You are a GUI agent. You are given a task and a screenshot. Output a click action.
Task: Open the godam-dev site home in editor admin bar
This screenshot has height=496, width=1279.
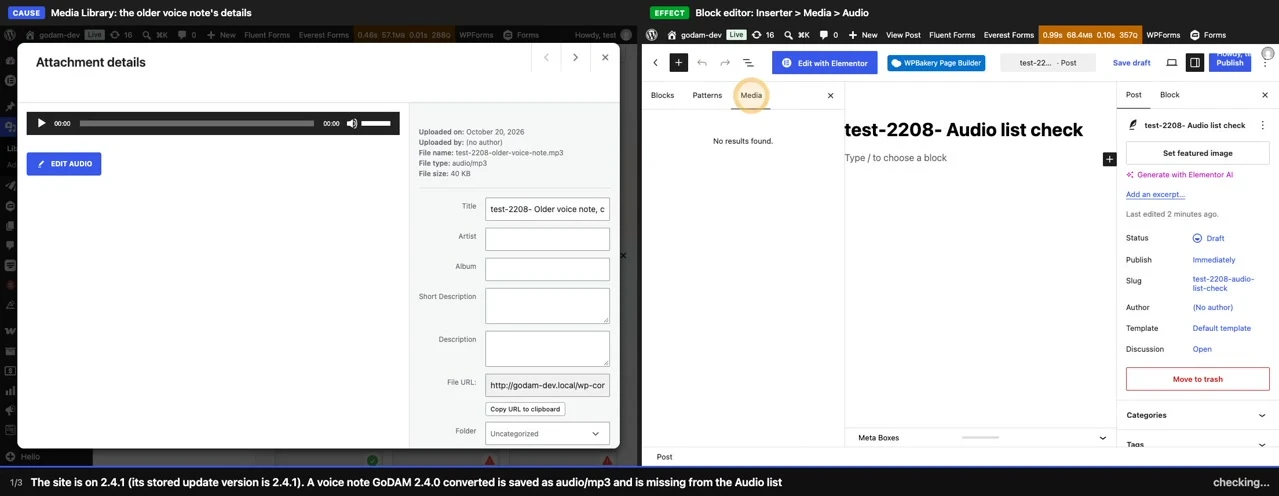(x=694, y=35)
